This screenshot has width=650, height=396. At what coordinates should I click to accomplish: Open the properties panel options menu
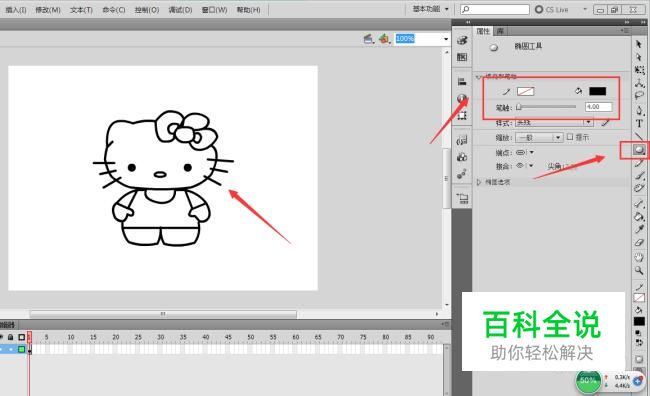click(x=624, y=31)
